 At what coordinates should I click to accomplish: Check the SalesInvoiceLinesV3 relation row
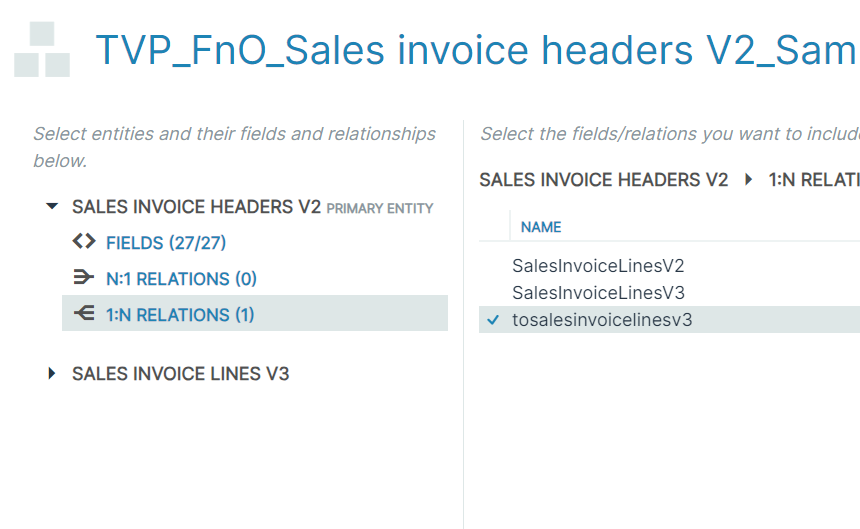click(669, 293)
